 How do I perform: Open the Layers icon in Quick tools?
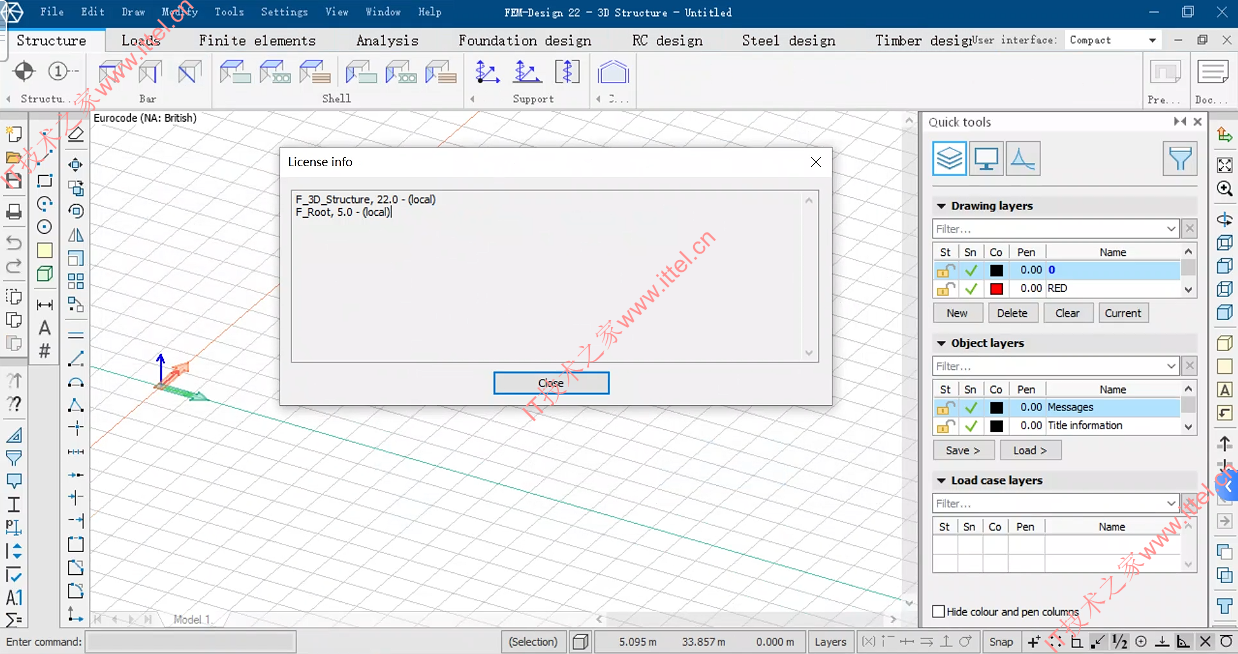click(x=950, y=158)
